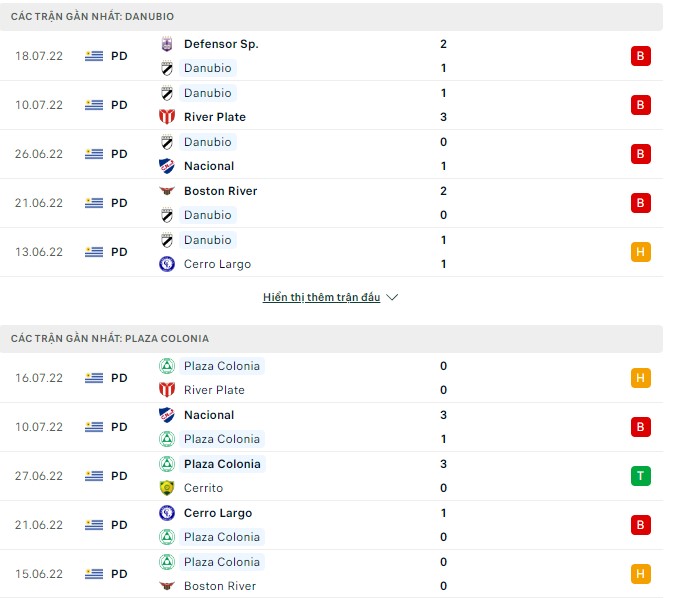Click 'Hiển thị thêm trận đấu' link
Screen dimensions: 673x598
pyautogui.click(x=321, y=298)
